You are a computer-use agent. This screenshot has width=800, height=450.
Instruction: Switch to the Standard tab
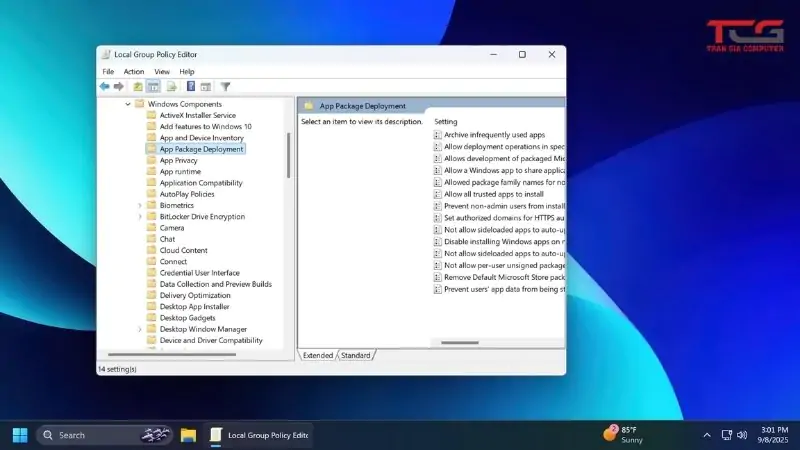(356, 355)
